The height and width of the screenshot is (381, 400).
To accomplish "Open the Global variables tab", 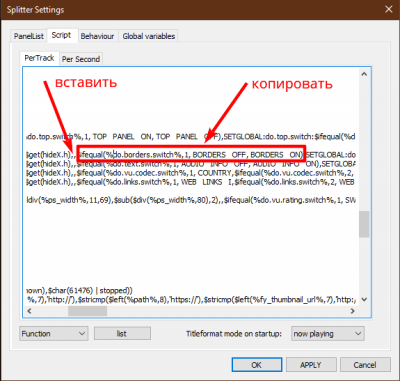I will [148, 36].
